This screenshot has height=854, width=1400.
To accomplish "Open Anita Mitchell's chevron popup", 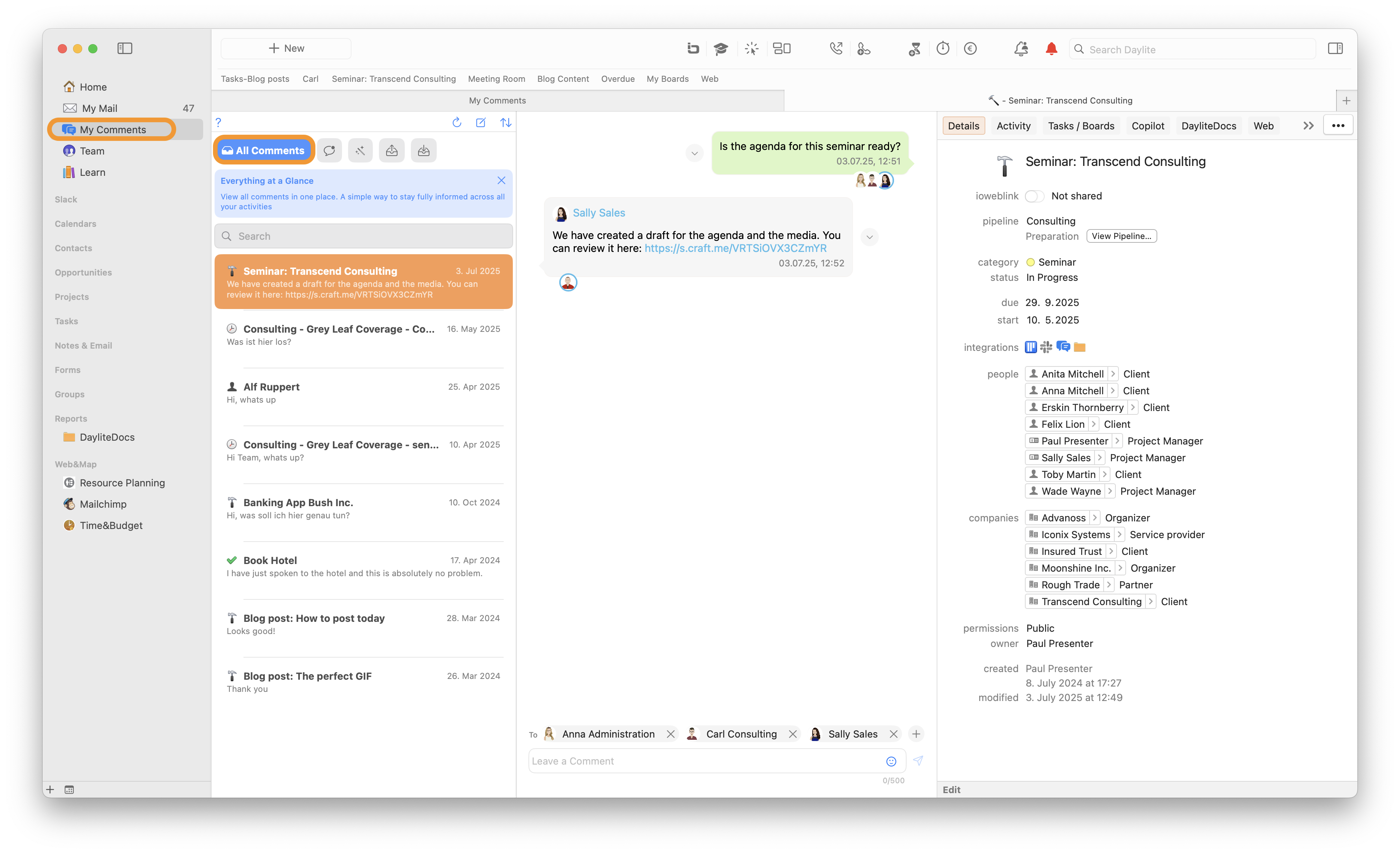I will coord(1113,374).
